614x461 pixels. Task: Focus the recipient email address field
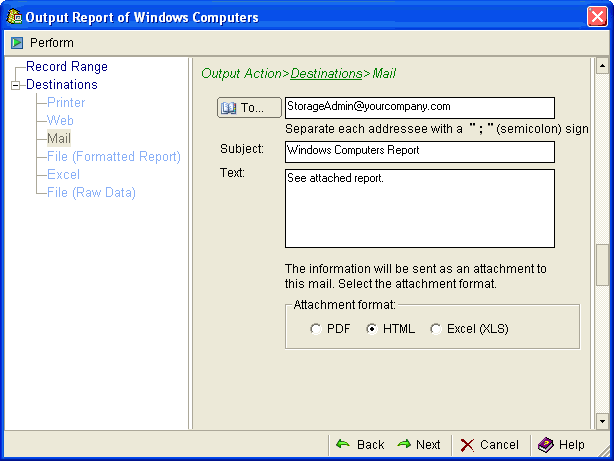420,108
